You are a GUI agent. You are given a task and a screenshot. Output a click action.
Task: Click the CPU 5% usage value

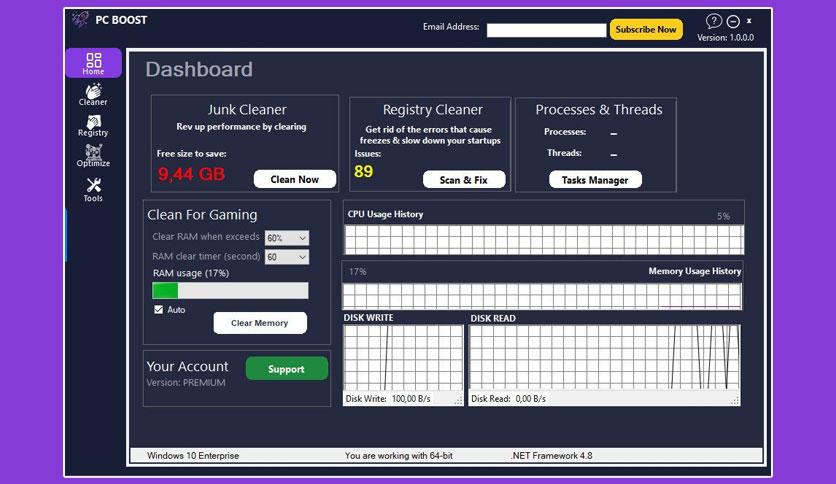coord(723,216)
